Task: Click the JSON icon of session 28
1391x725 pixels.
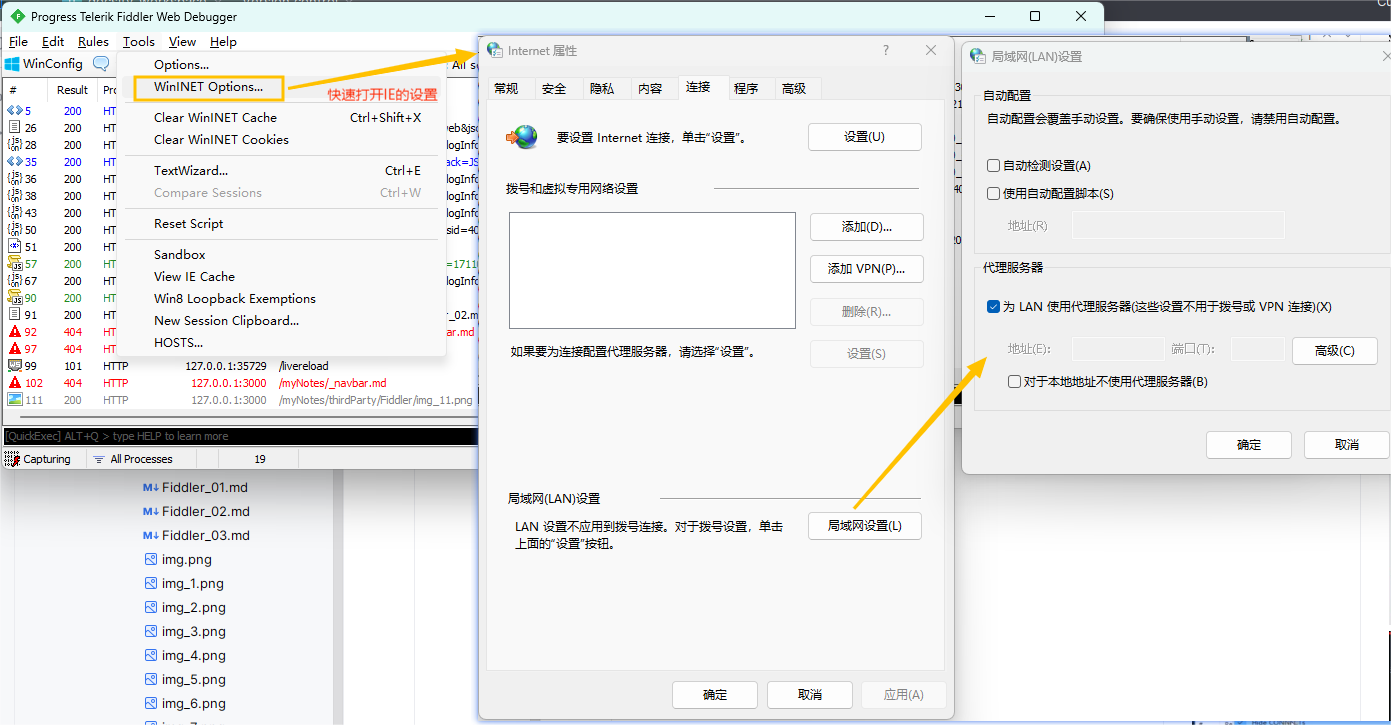Action: tap(14, 144)
